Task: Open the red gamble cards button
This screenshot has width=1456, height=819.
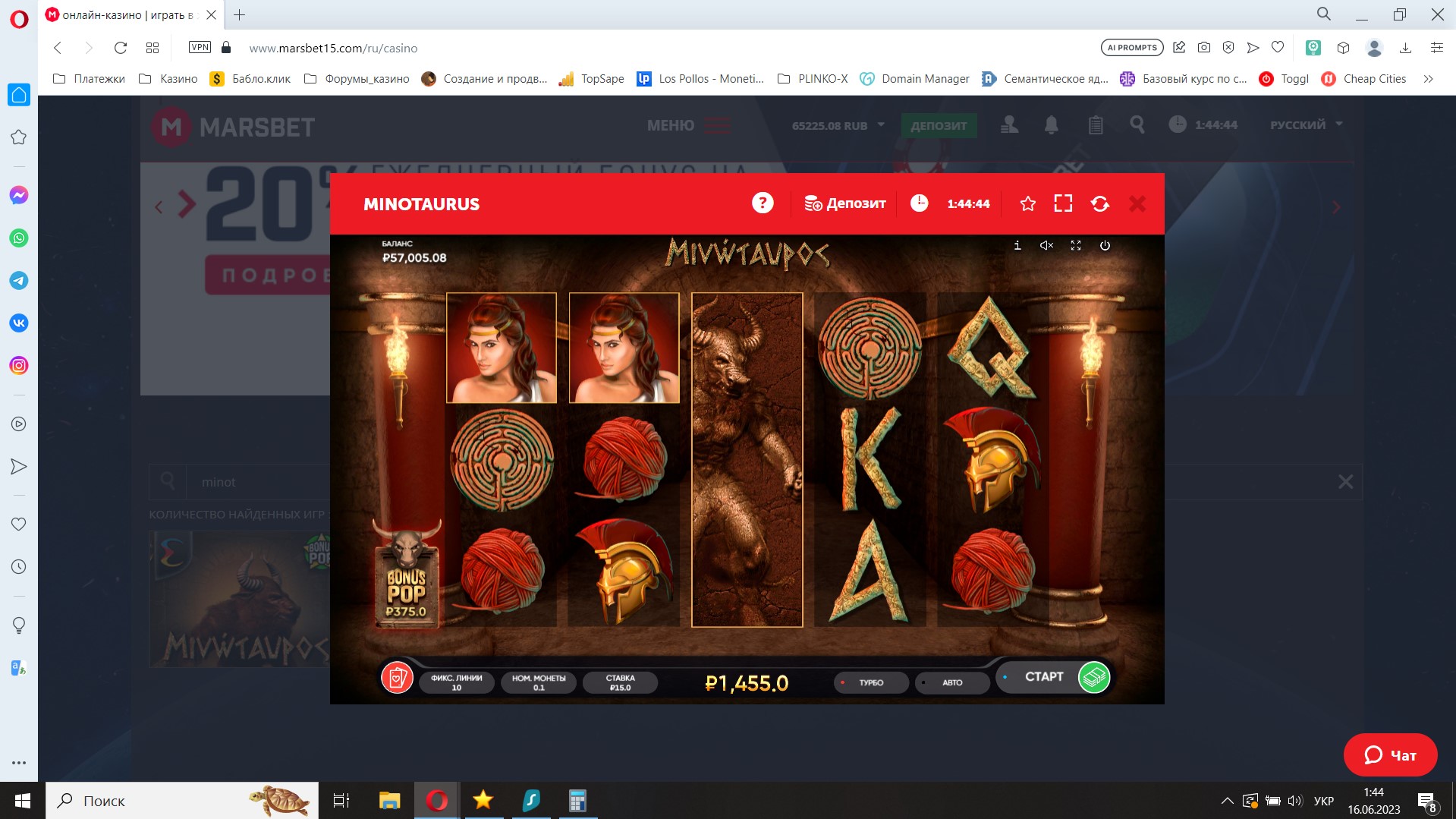Action: pos(397,677)
